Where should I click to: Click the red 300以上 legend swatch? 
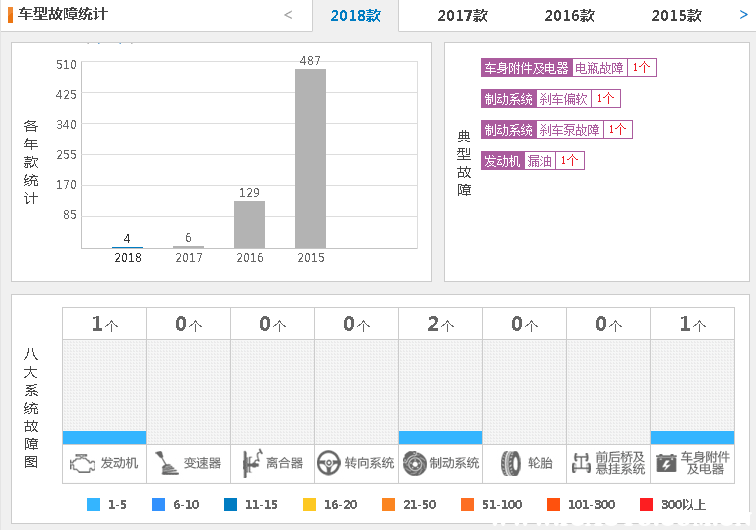tap(646, 505)
